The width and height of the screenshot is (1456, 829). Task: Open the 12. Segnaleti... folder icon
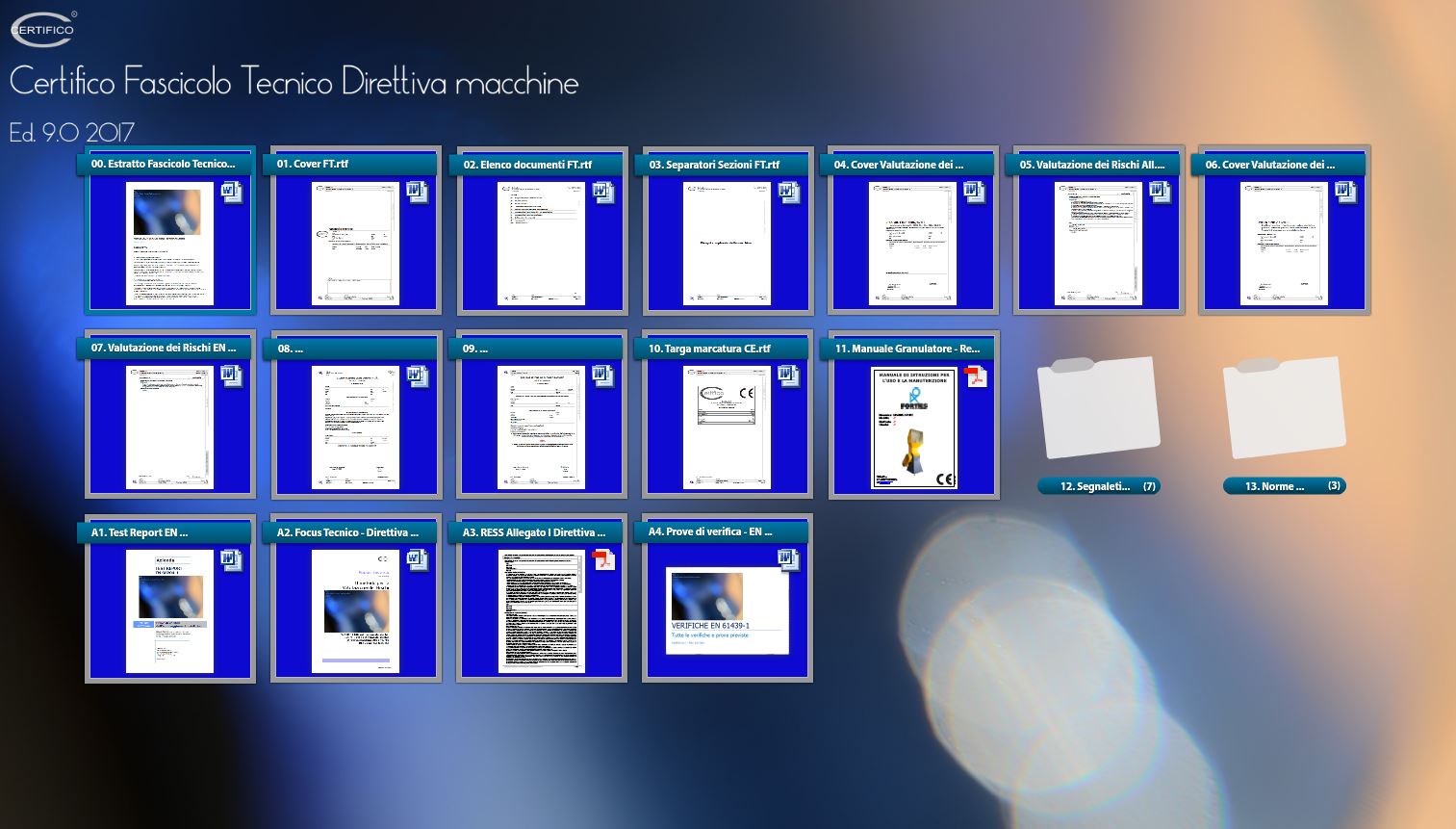coord(1098,407)
